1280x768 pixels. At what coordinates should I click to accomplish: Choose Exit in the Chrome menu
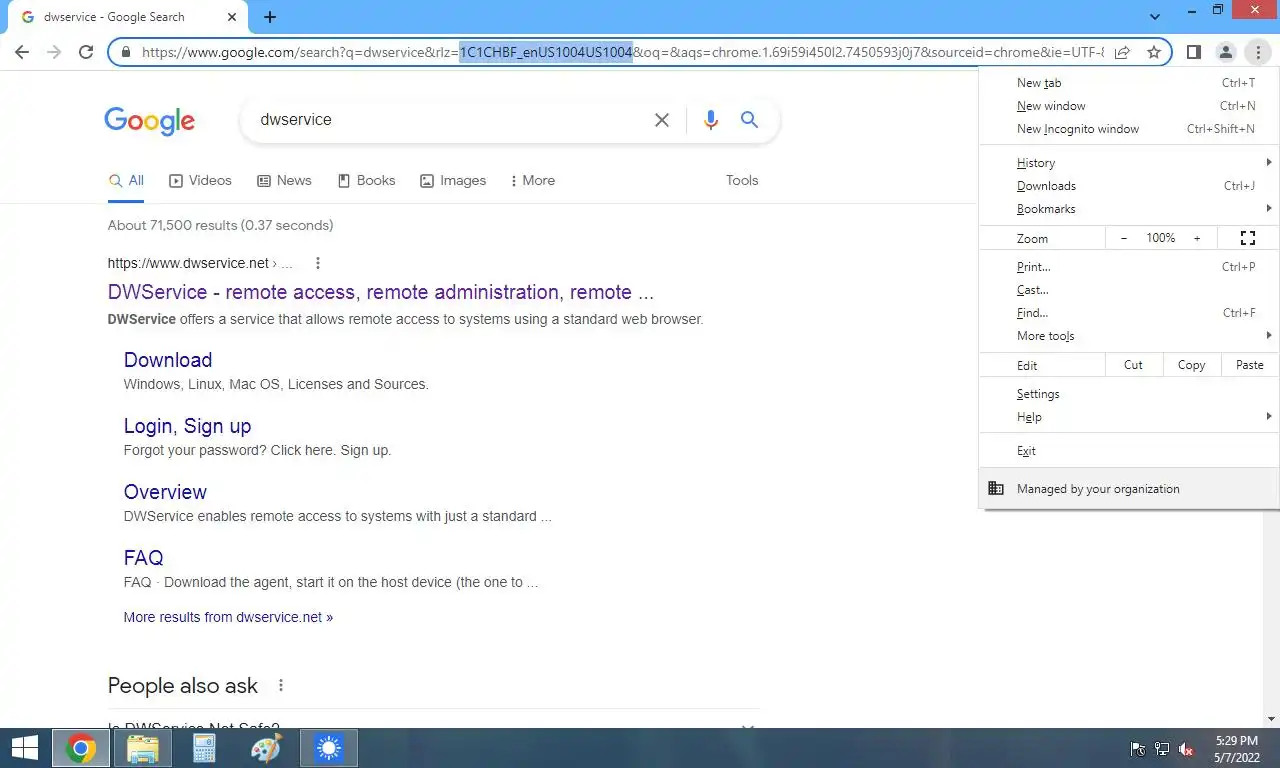click(1129, 451)
